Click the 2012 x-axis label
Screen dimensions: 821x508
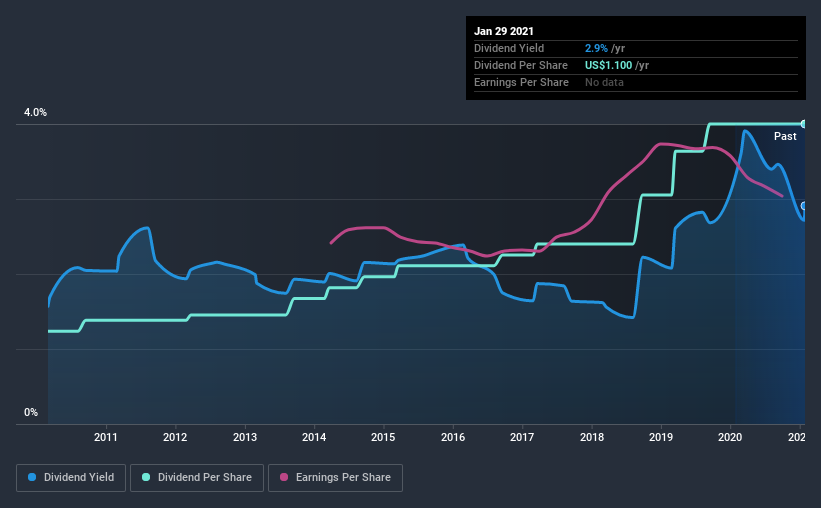tap(175, 437)
